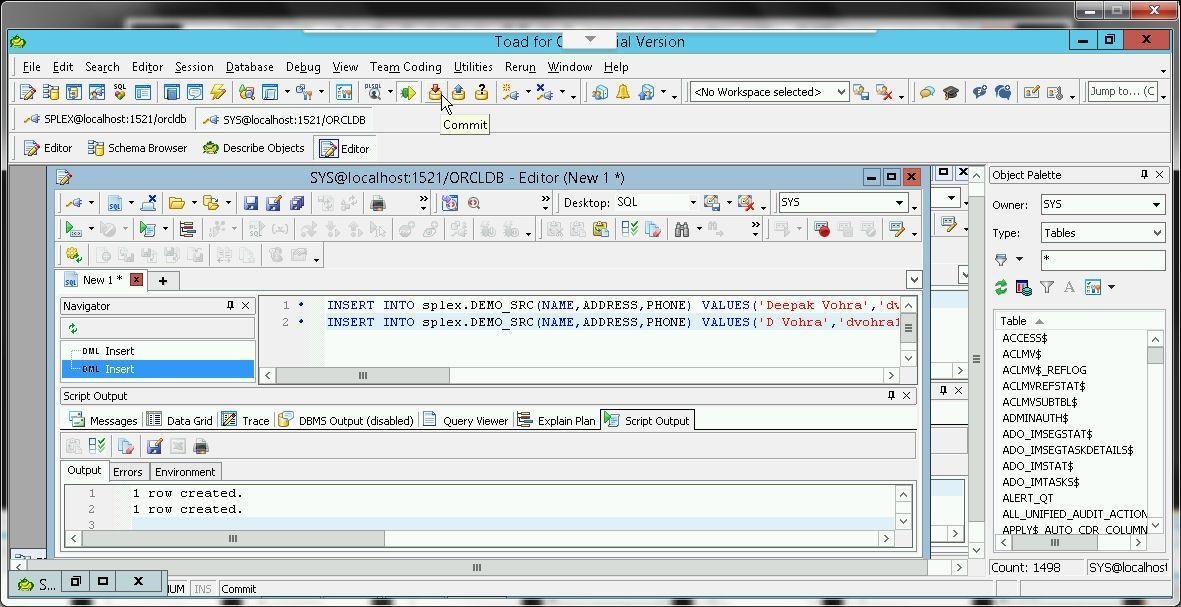
Task: Click the Paste clipboard icon in the Editor toolbar
Action: coord(600,229)
